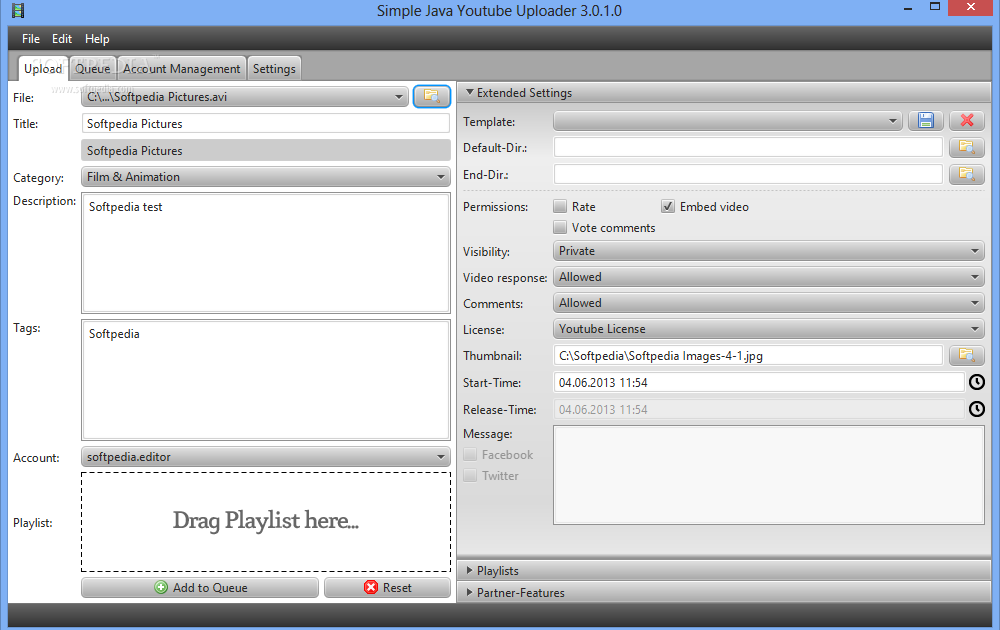Image resolution: width=1000 pixels, height=630 pixels.
Task: Open the Release-Time clock picker
Action: coord(976,409)
